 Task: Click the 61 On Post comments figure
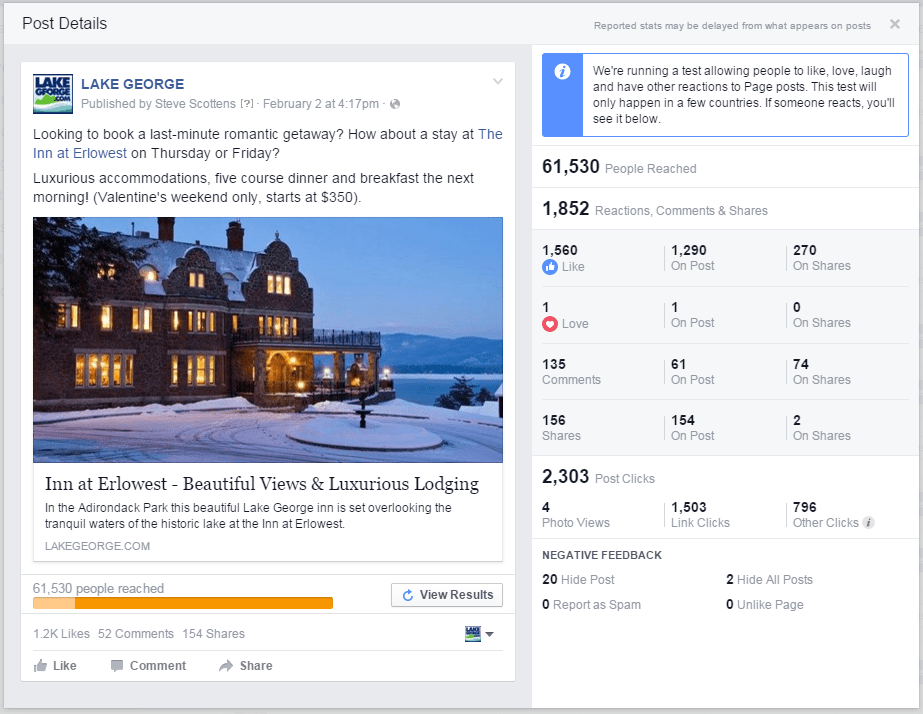pos(693,372)
